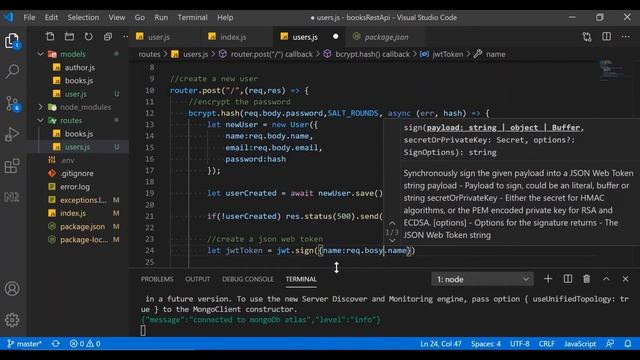640x360 pixels.
Task: Click the Ln 24, Col 47 indicator
Action: [x=441, y=344]
